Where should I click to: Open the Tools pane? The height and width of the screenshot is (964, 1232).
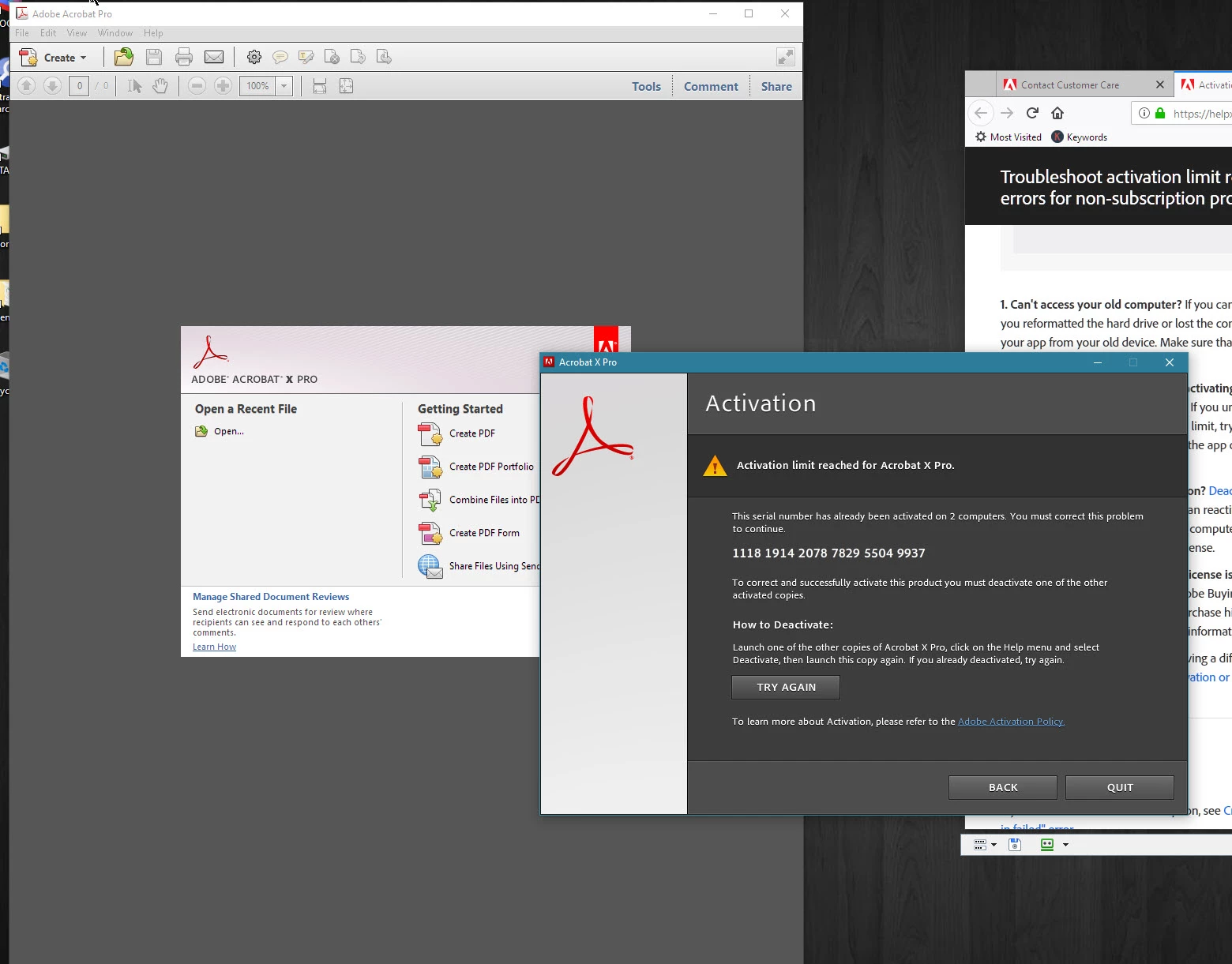(646, 87)
